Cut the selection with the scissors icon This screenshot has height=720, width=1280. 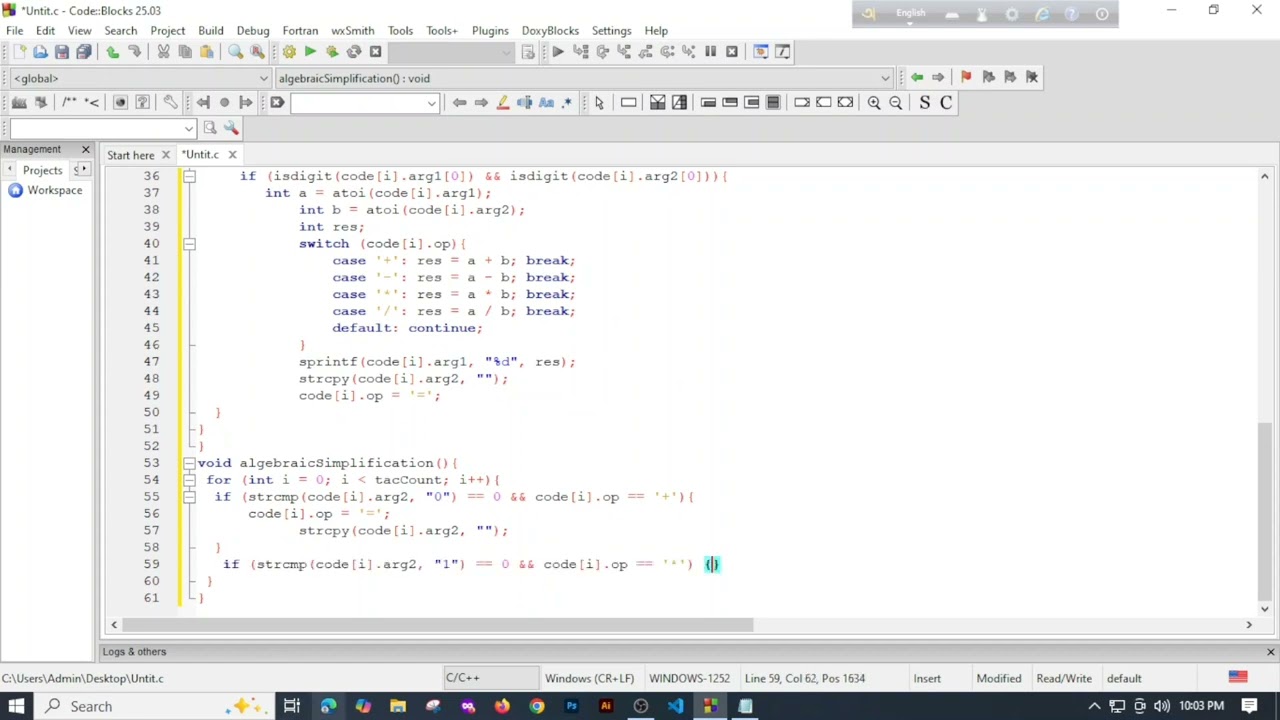[164, 52]
